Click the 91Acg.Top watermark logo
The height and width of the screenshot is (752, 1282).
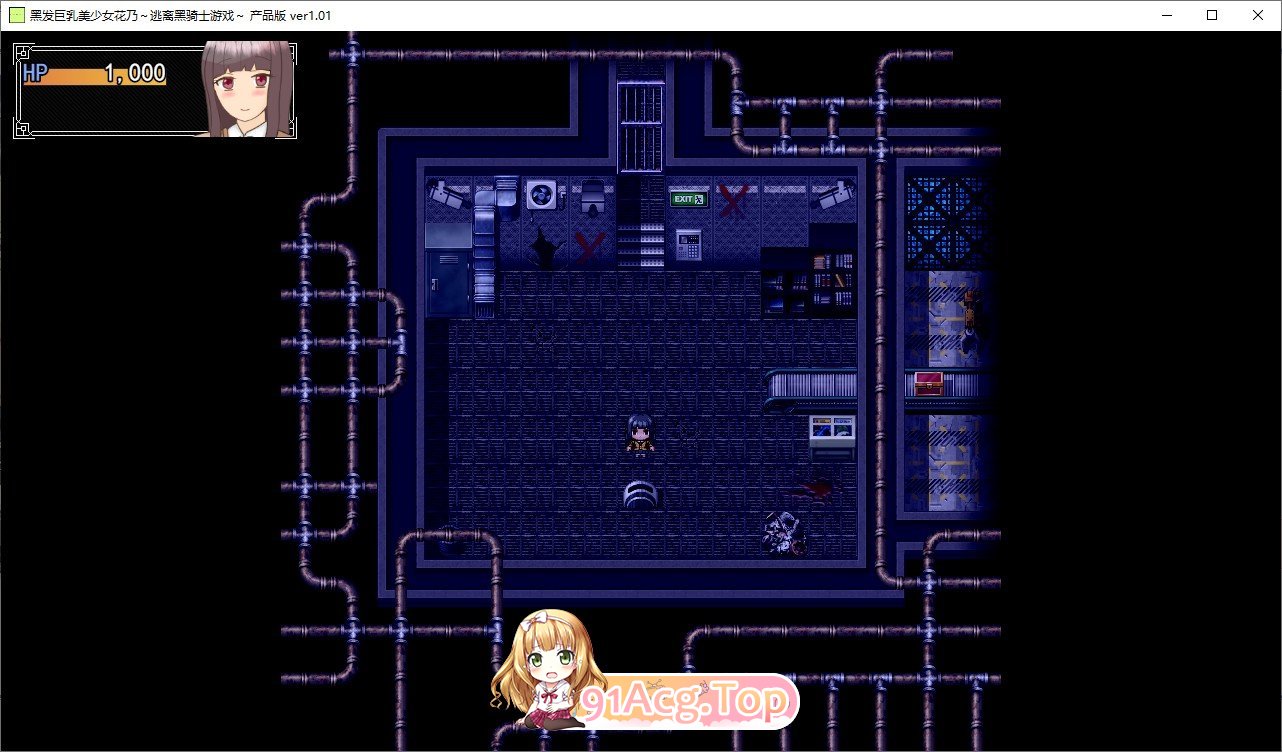click(x=690, y=702)
